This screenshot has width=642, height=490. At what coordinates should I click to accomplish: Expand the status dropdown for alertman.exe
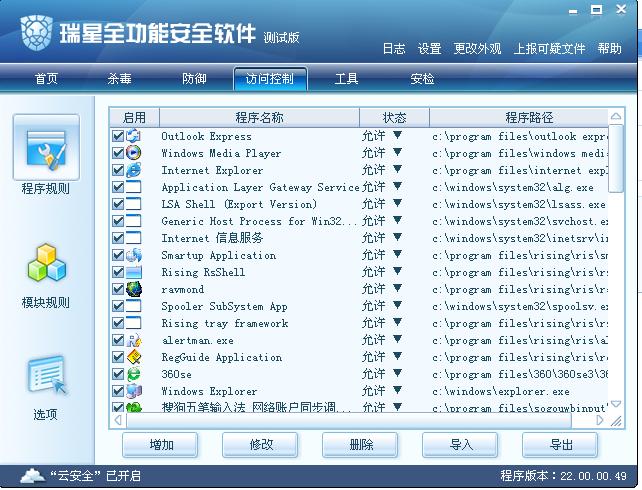click(x=397, y=339)
